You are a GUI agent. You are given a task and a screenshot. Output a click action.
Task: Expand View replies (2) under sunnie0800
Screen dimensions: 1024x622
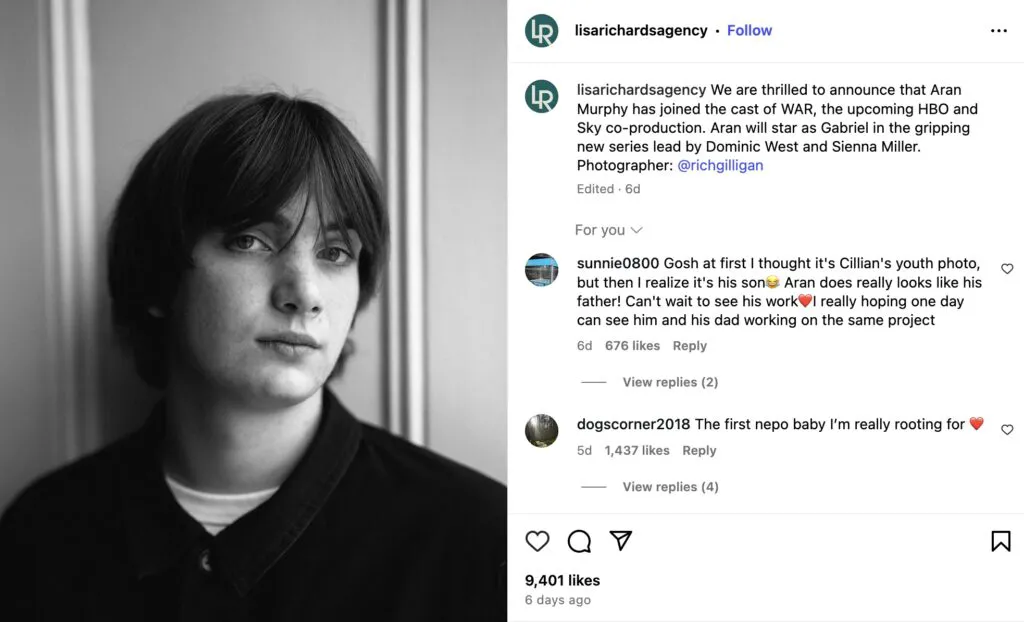670,382
